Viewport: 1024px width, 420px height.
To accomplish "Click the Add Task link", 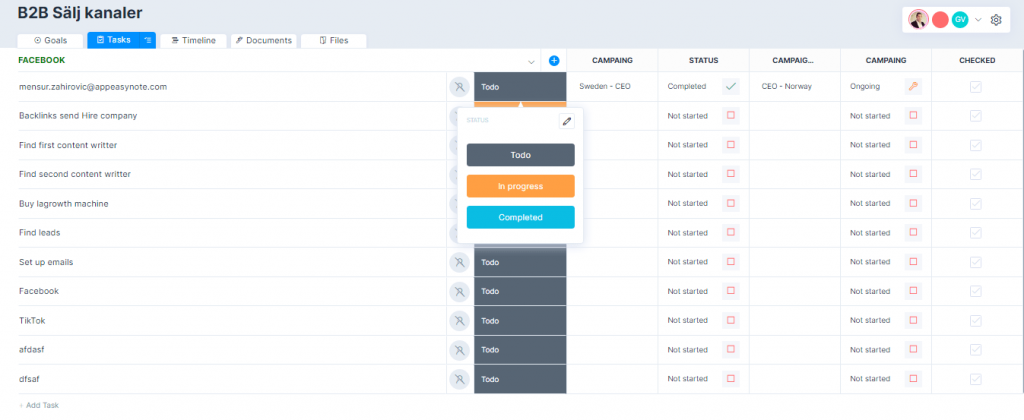I will (x=39, y=406).
